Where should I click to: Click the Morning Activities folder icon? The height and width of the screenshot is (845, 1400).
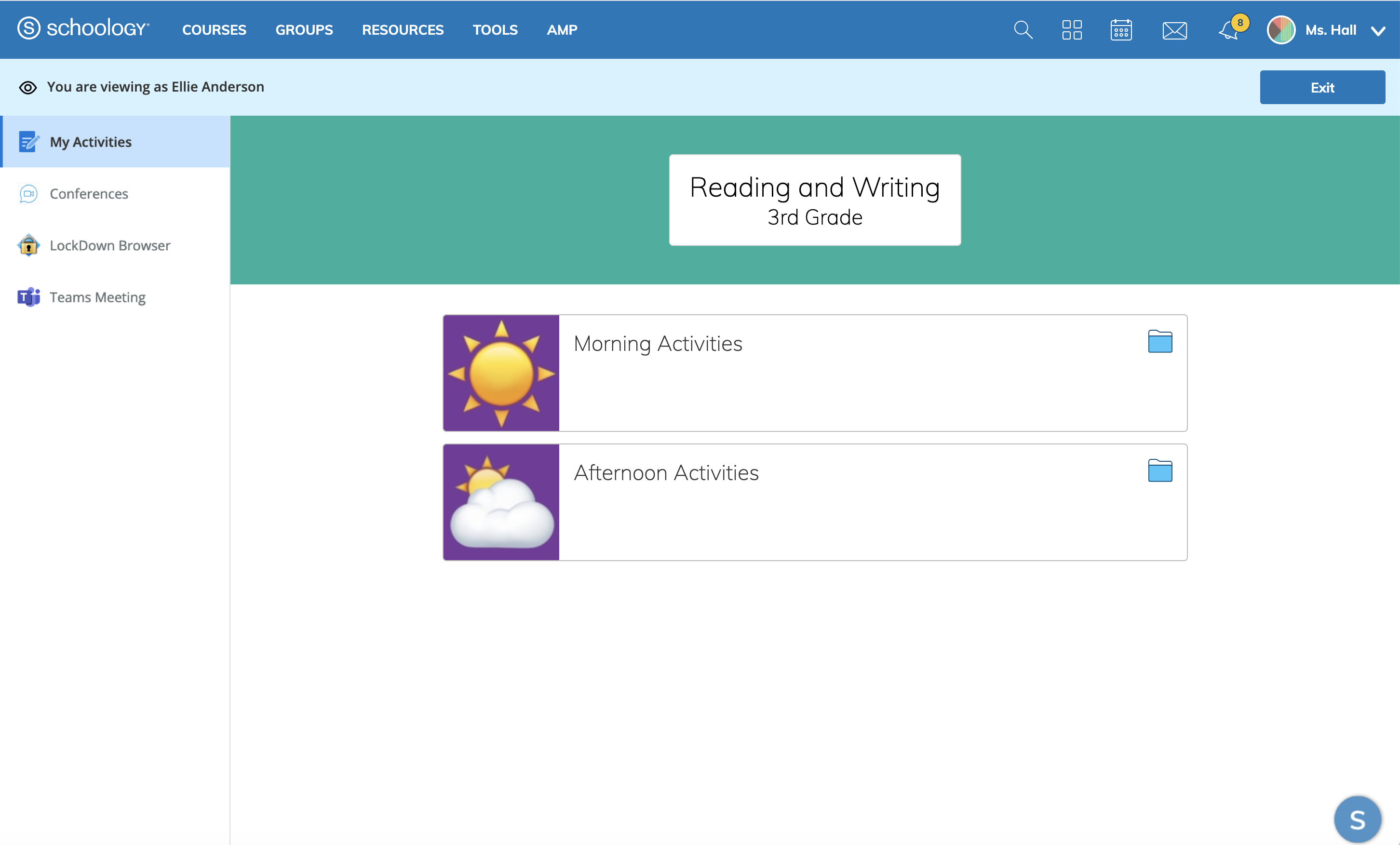pos(1159,342)
